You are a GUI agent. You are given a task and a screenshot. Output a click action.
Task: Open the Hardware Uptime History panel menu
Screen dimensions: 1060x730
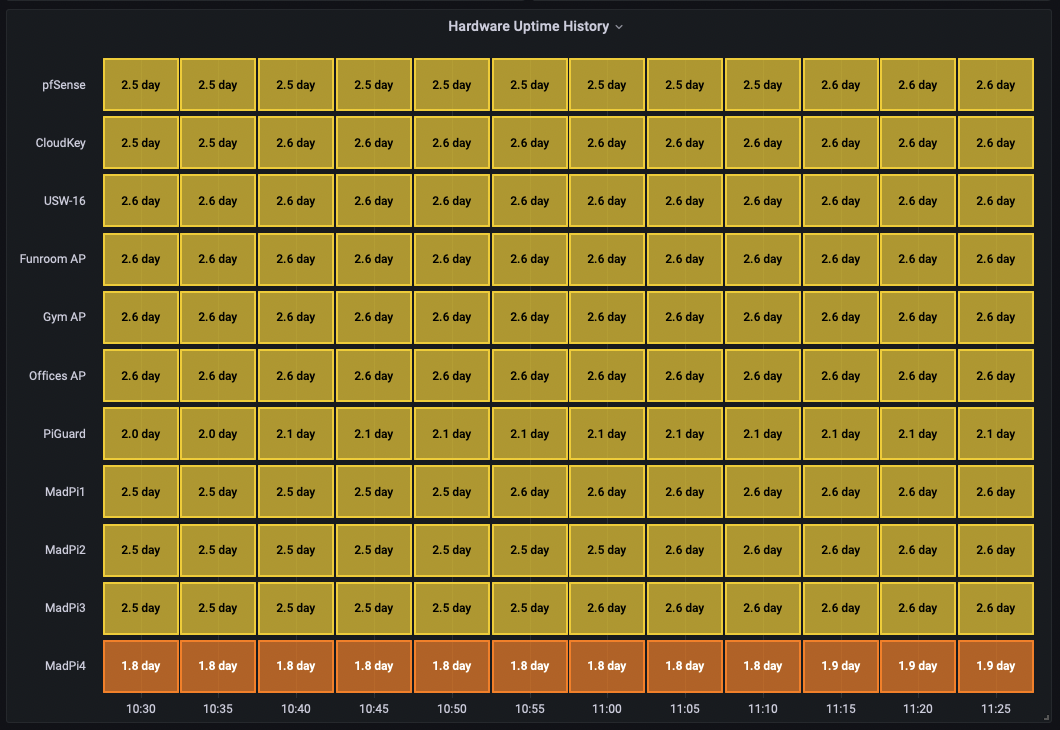click(x=619, y=27)
